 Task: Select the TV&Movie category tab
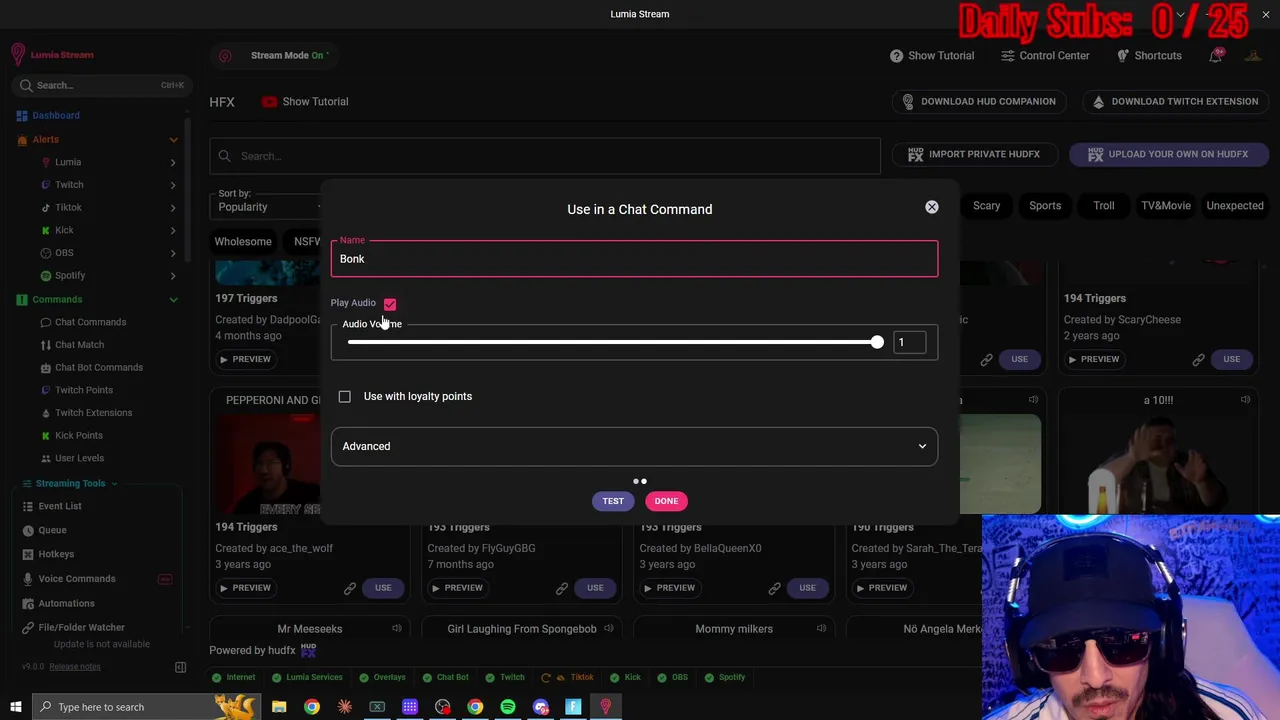click(1166, 206)
